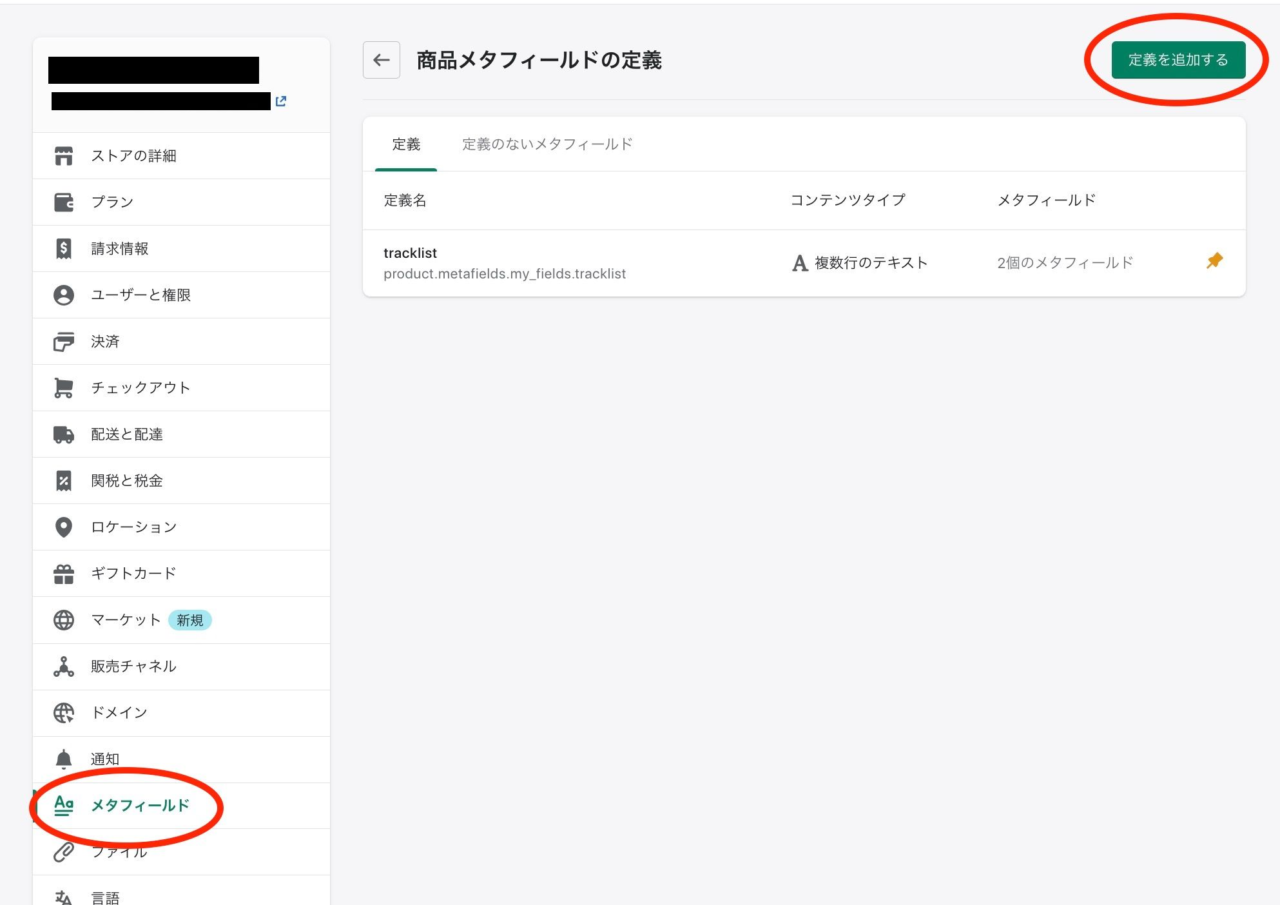Select 配送と配達 in the sidebar
The width and height of the screenshot is (1280, 905).
(x=181, y=434)
